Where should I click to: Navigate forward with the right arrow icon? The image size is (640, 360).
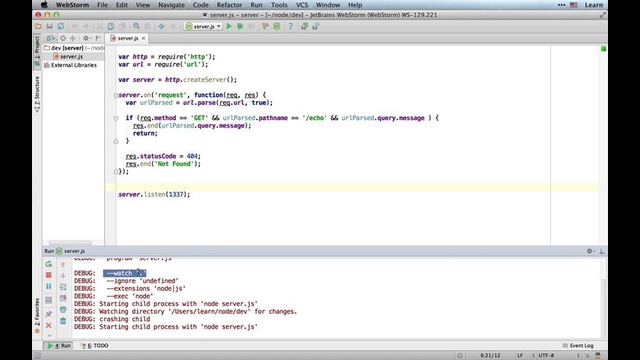[x=173, y=26]
